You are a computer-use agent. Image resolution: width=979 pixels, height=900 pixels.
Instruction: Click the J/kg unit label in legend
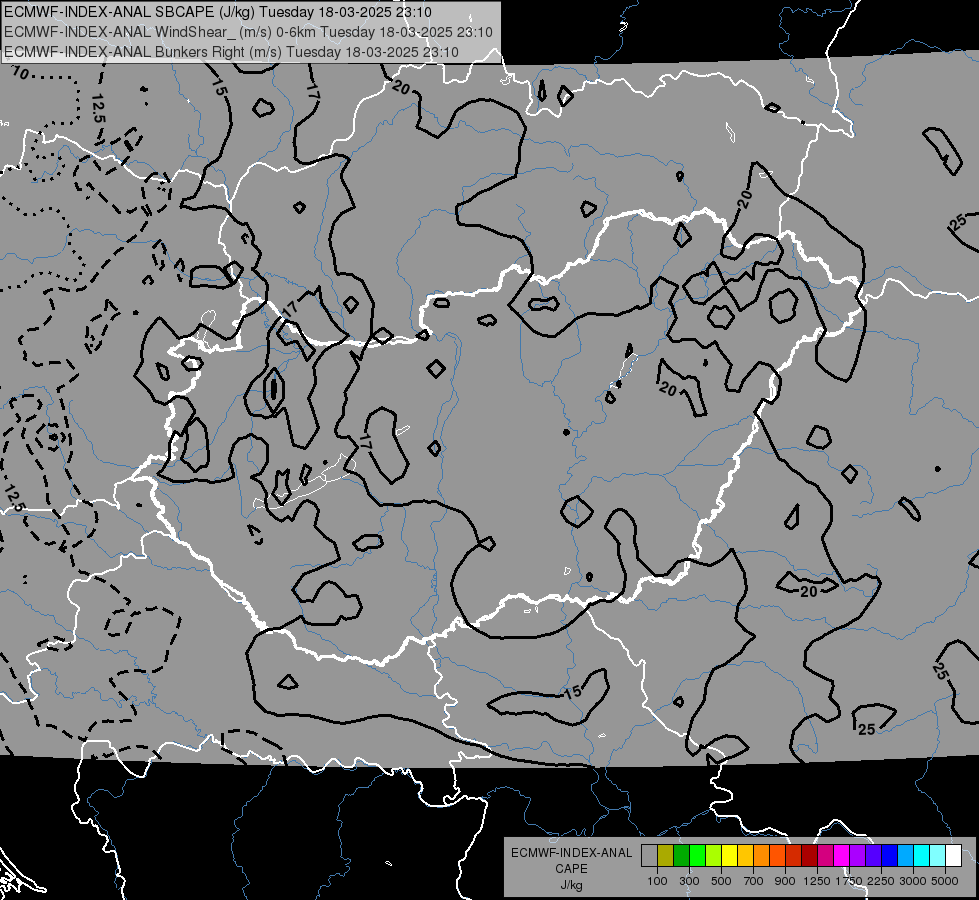coord(571,885)
